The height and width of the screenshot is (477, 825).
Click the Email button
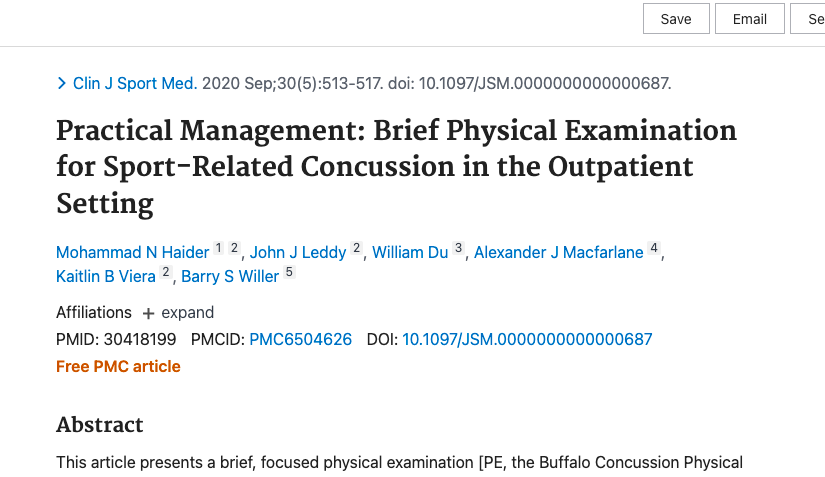750,19
